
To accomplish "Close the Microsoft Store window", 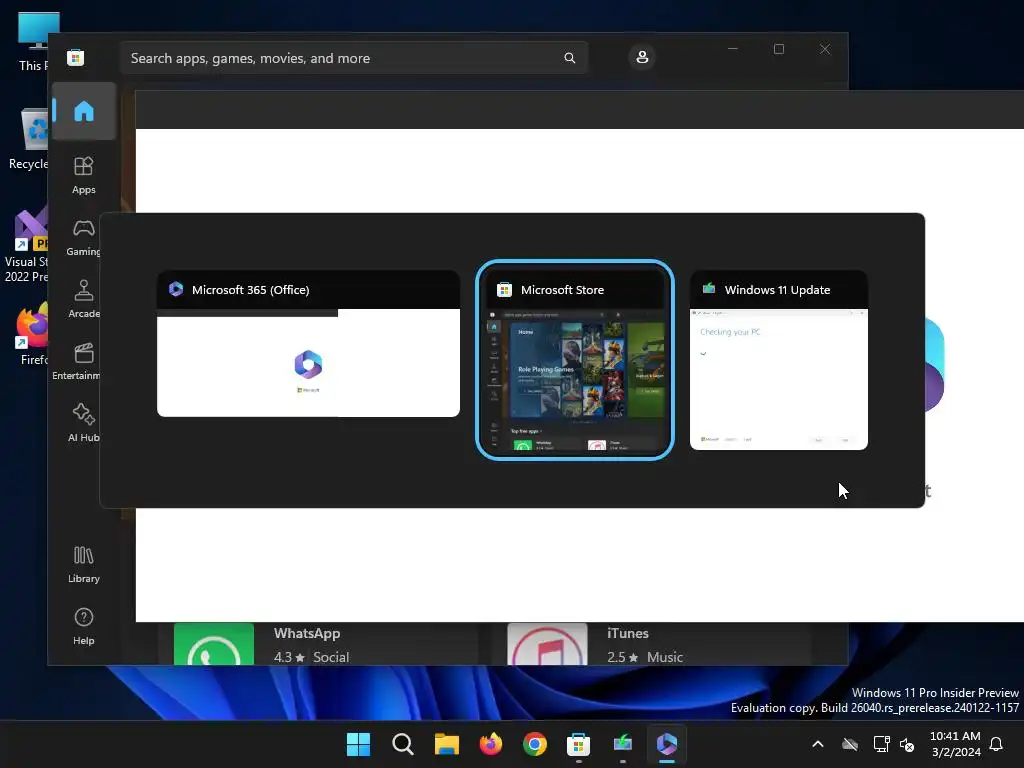I will tap(825, 49).
